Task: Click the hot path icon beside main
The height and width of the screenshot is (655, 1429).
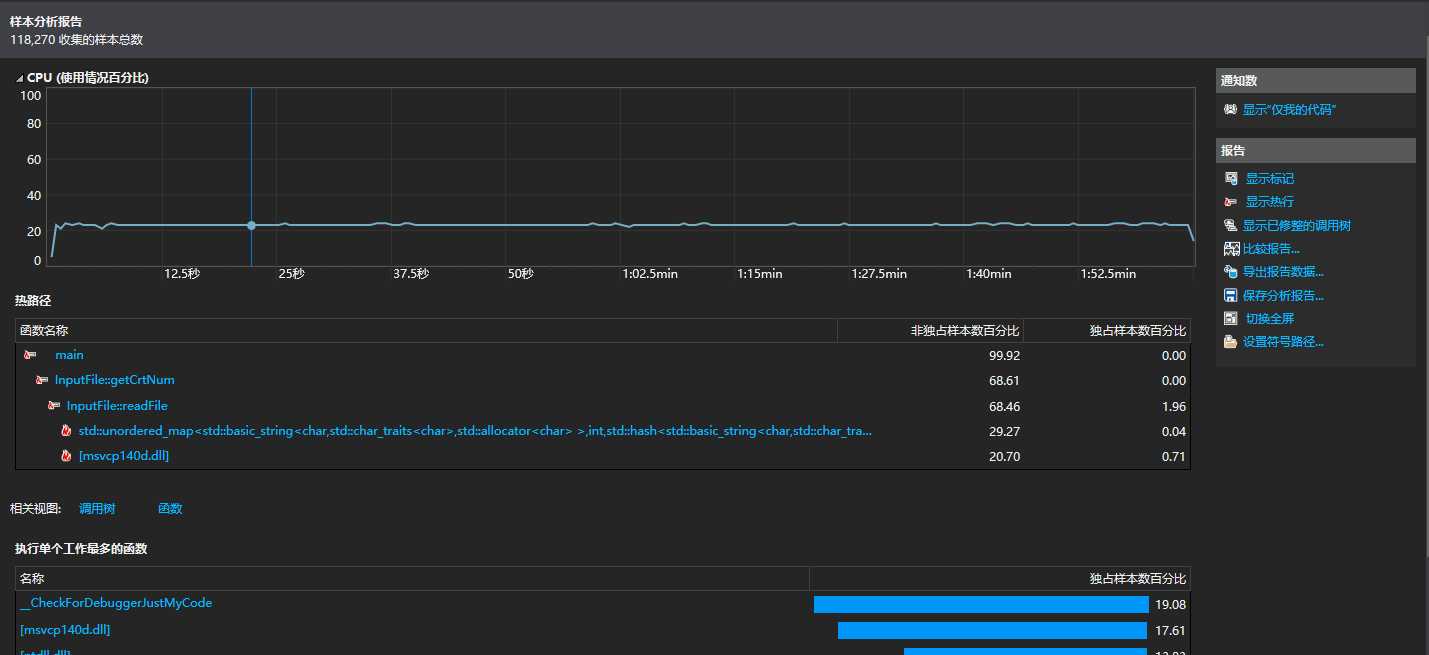Action: (x=30, y=355)
